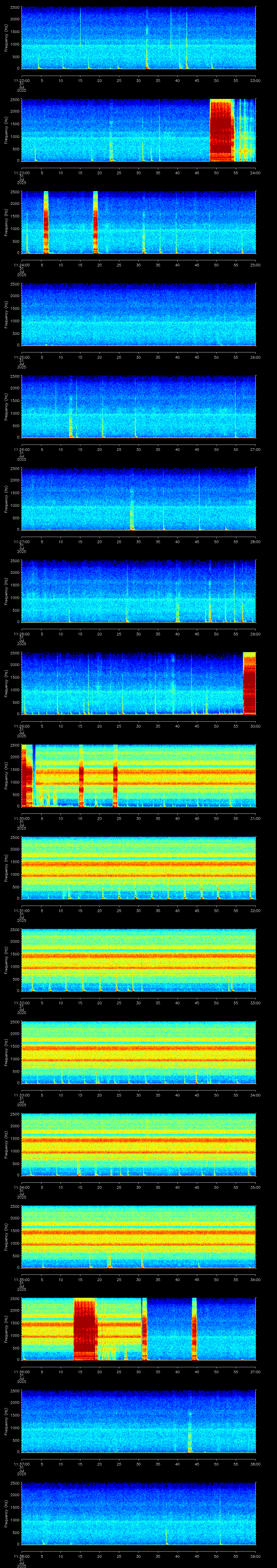Select the 6-second red burst in 11:24 spectrogram
The image size is (277, 1568).
tap(46, 222)
